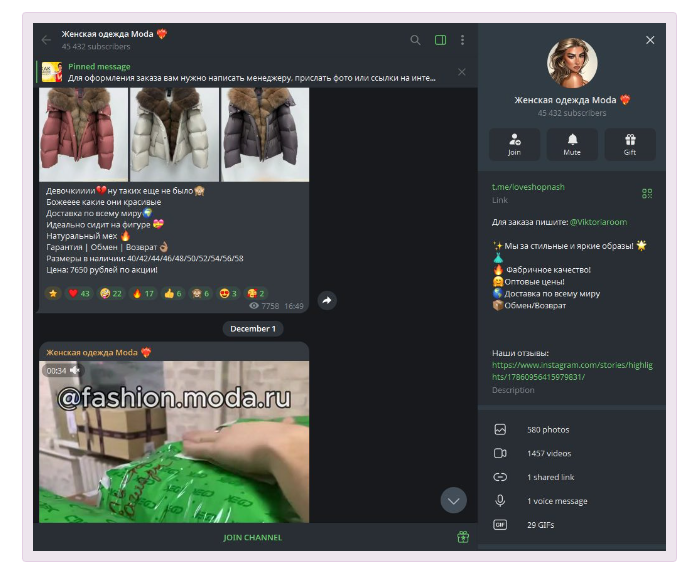Play the green package video
Viewport: 693px width, 572px height.
pyautogui.click(x=174, y=442)
